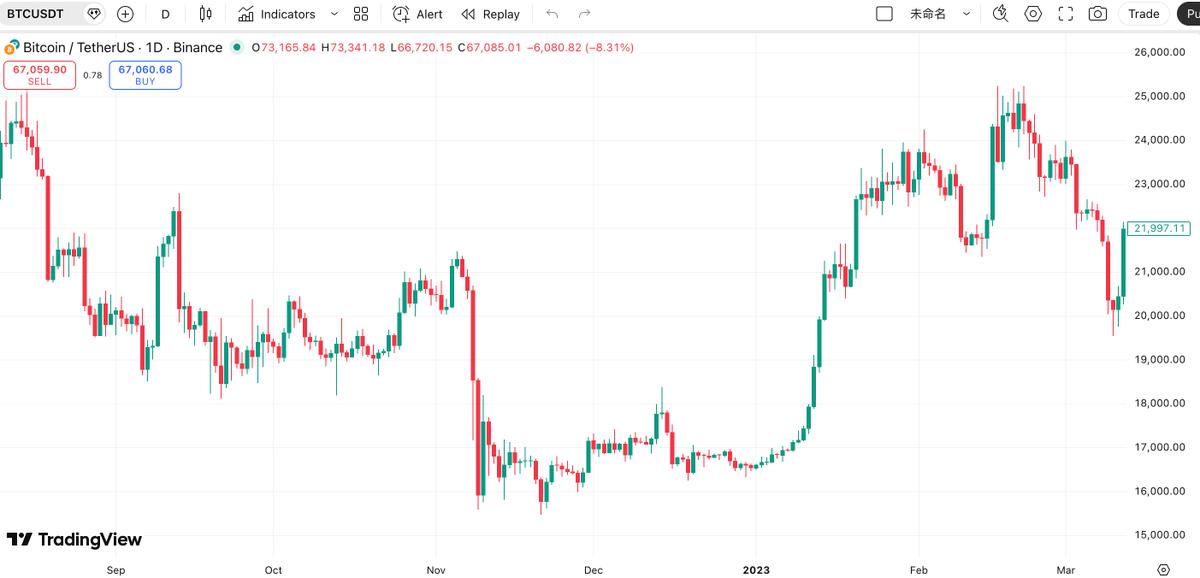This screenshot has width=1200, height=578.
Task: Open the chart templates grid icon
Action: (x=361, y=14)
